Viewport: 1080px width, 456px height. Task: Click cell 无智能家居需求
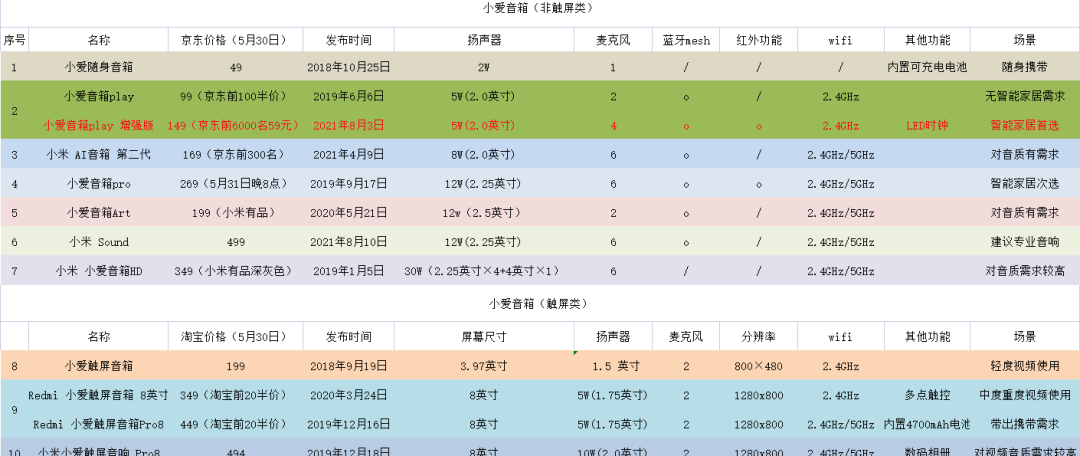pyautogui.click(x=1024, y=96)
